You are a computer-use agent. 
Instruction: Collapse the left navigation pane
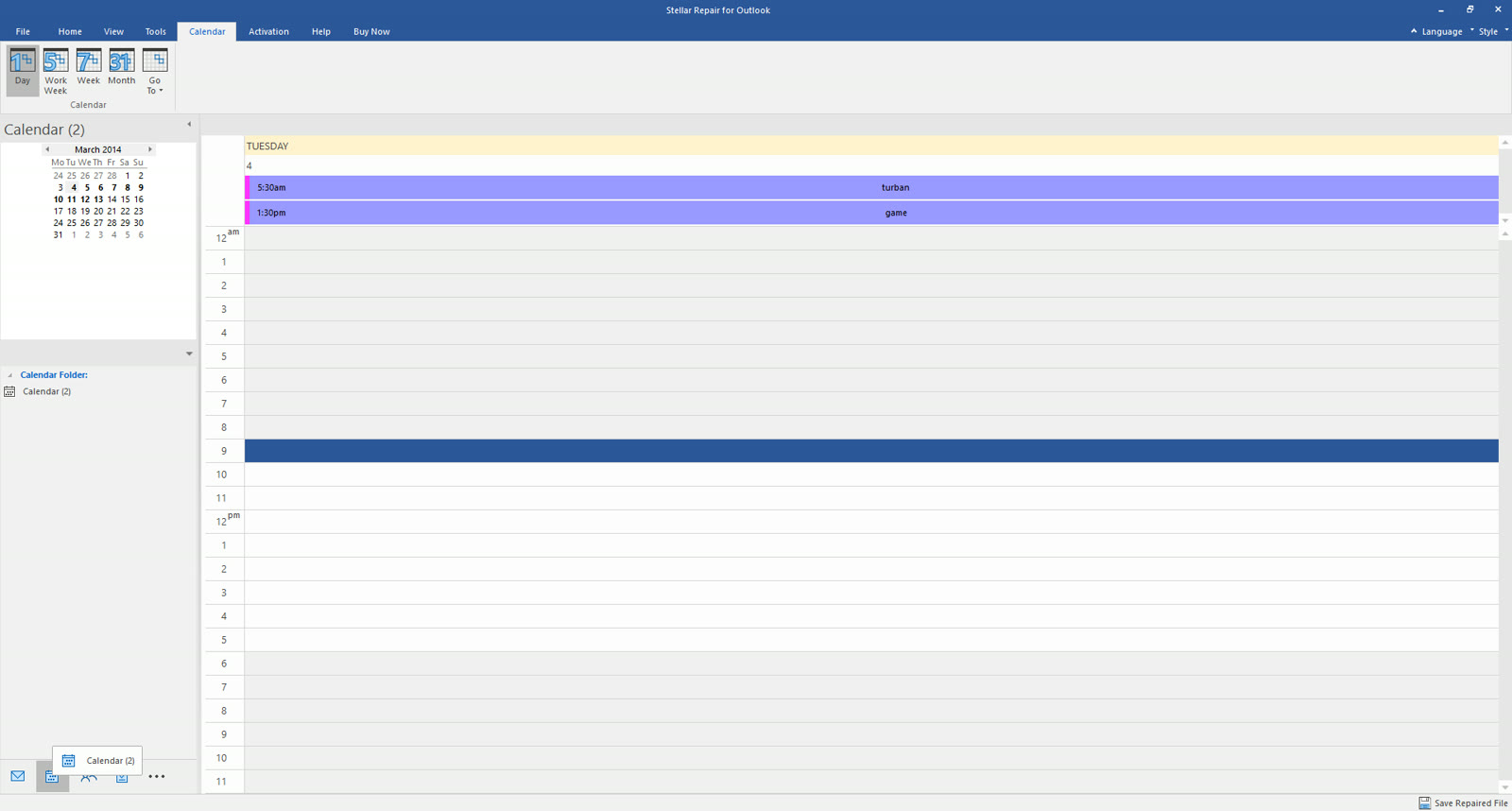click(189, 124)
